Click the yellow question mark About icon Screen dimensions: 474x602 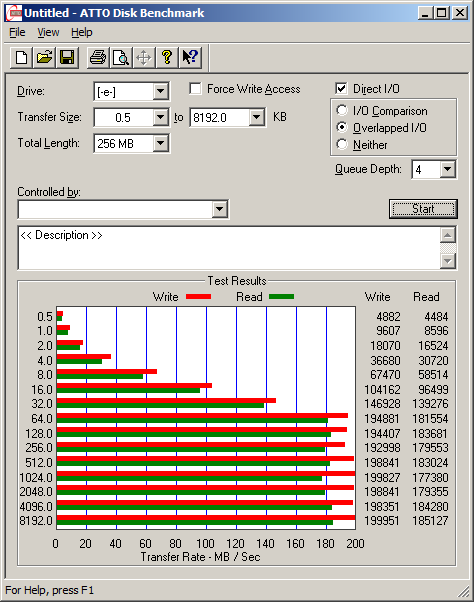(x=167, y=58)
